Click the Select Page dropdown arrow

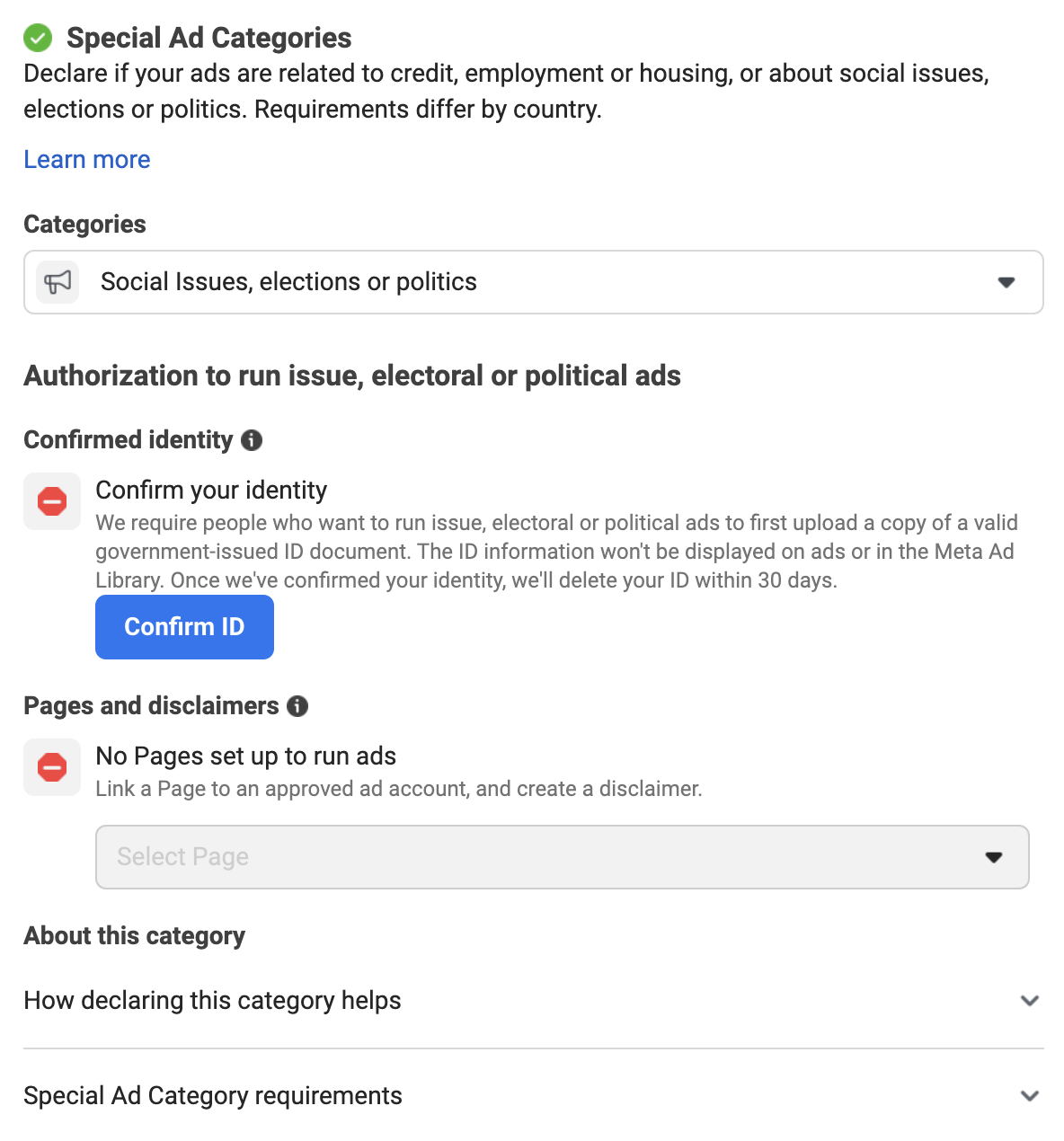pyautogui.click(x=994, y=857)
